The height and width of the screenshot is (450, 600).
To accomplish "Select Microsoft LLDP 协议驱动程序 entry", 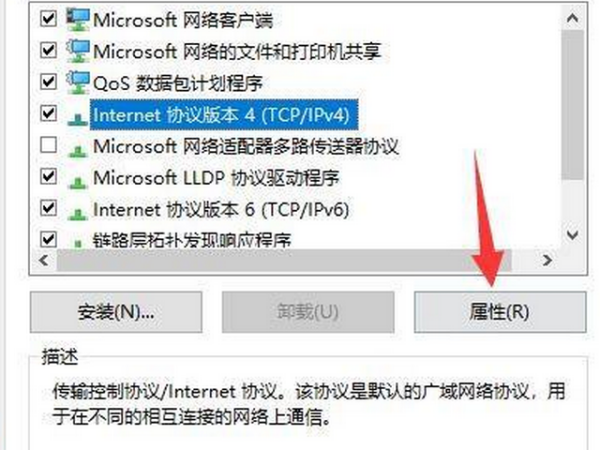I will 216,178.
